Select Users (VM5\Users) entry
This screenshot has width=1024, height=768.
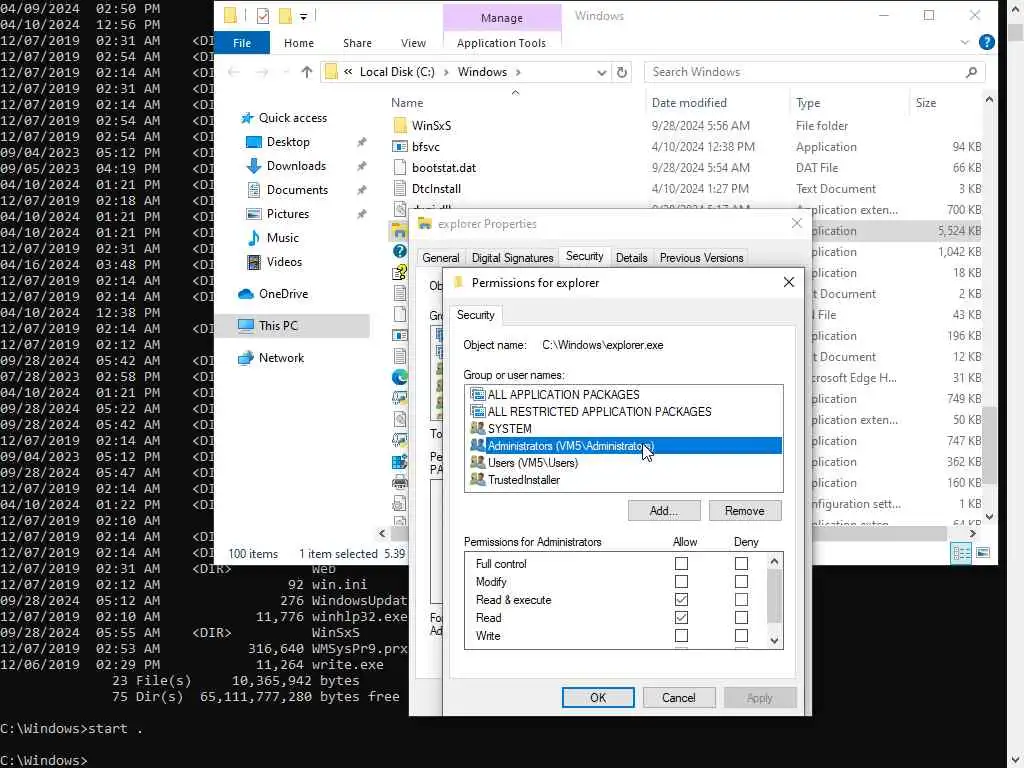coord(624,463)
